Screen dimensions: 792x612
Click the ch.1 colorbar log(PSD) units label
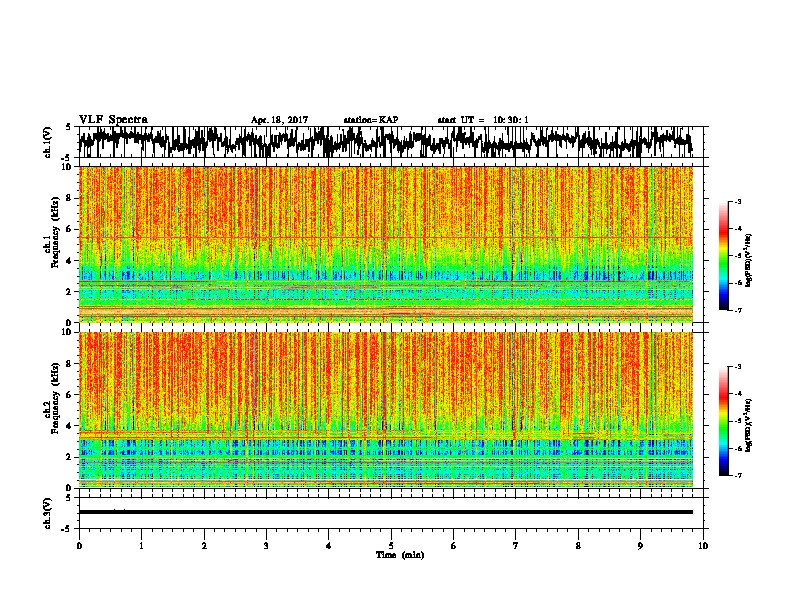tap(749, 260)
